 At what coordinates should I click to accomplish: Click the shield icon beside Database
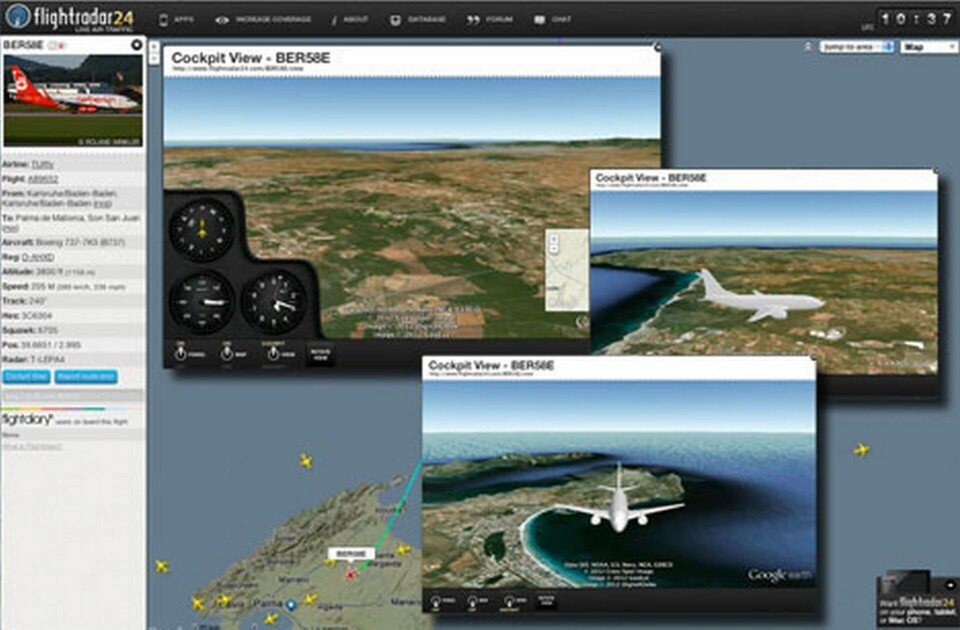coord(396,20)
